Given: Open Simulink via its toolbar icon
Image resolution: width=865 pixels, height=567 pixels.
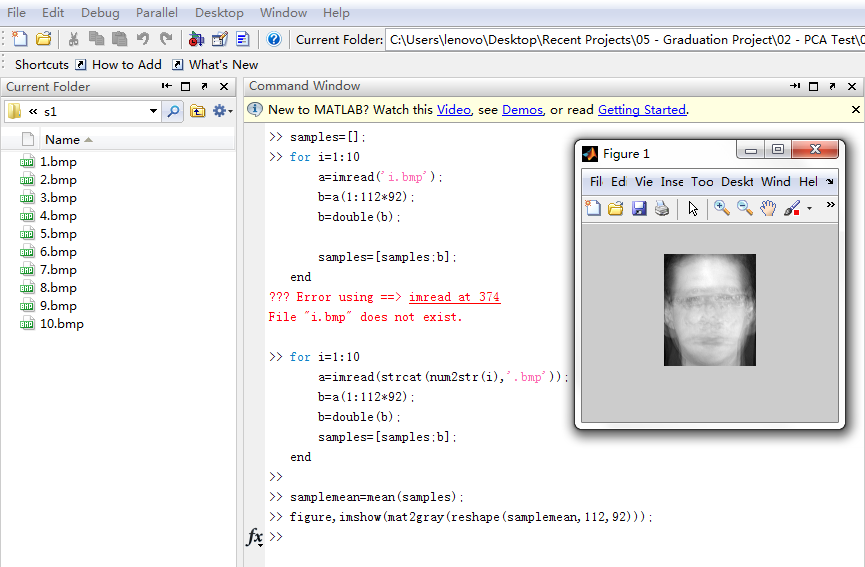Looking at the screenshot, I should pos(196,39).
